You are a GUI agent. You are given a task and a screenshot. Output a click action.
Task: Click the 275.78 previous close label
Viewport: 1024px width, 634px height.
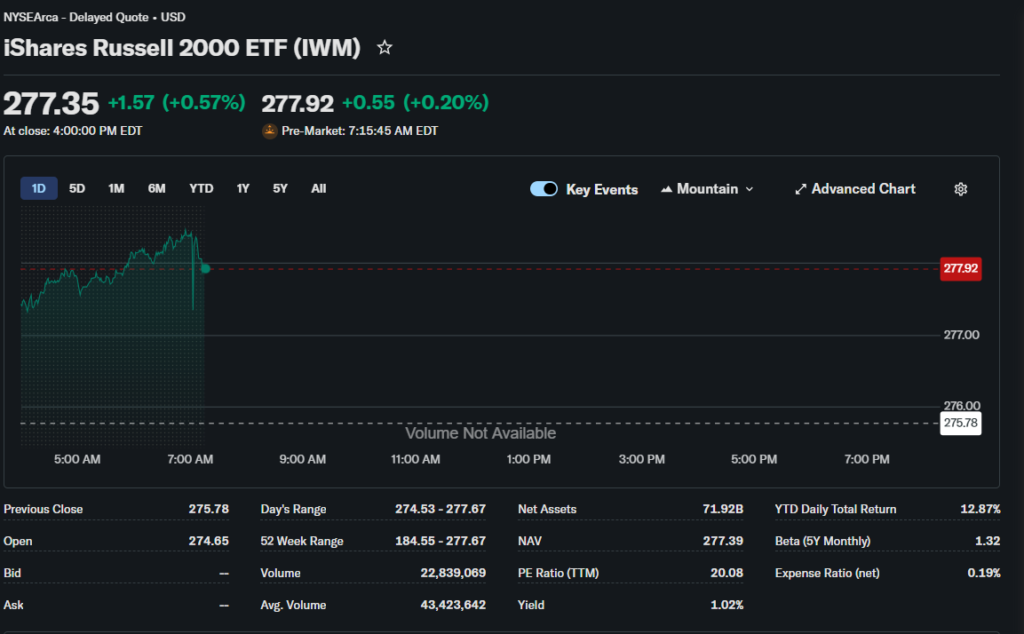pyautogui.click(x=960, y=424)
